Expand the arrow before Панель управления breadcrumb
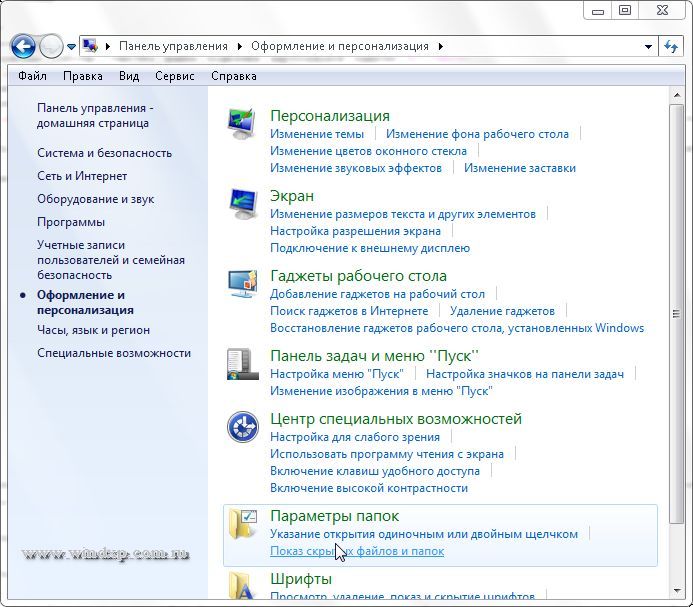The height and width of the screenshot is (607, 693). [107, 46]
